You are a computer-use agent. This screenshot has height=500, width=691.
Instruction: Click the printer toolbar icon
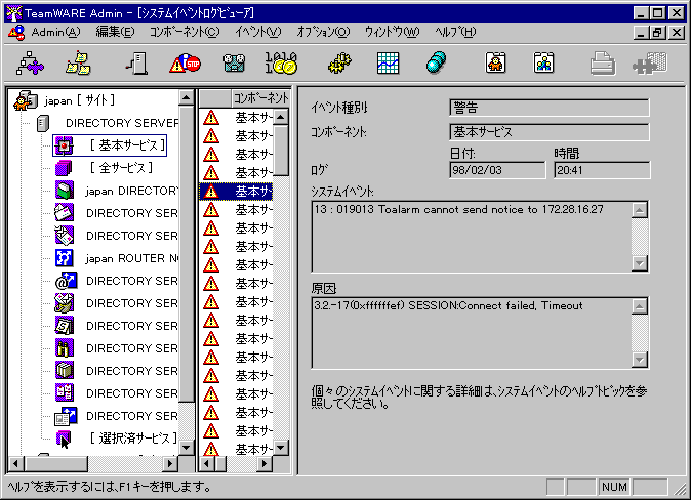pyautogui.click(x=603, y=63)
